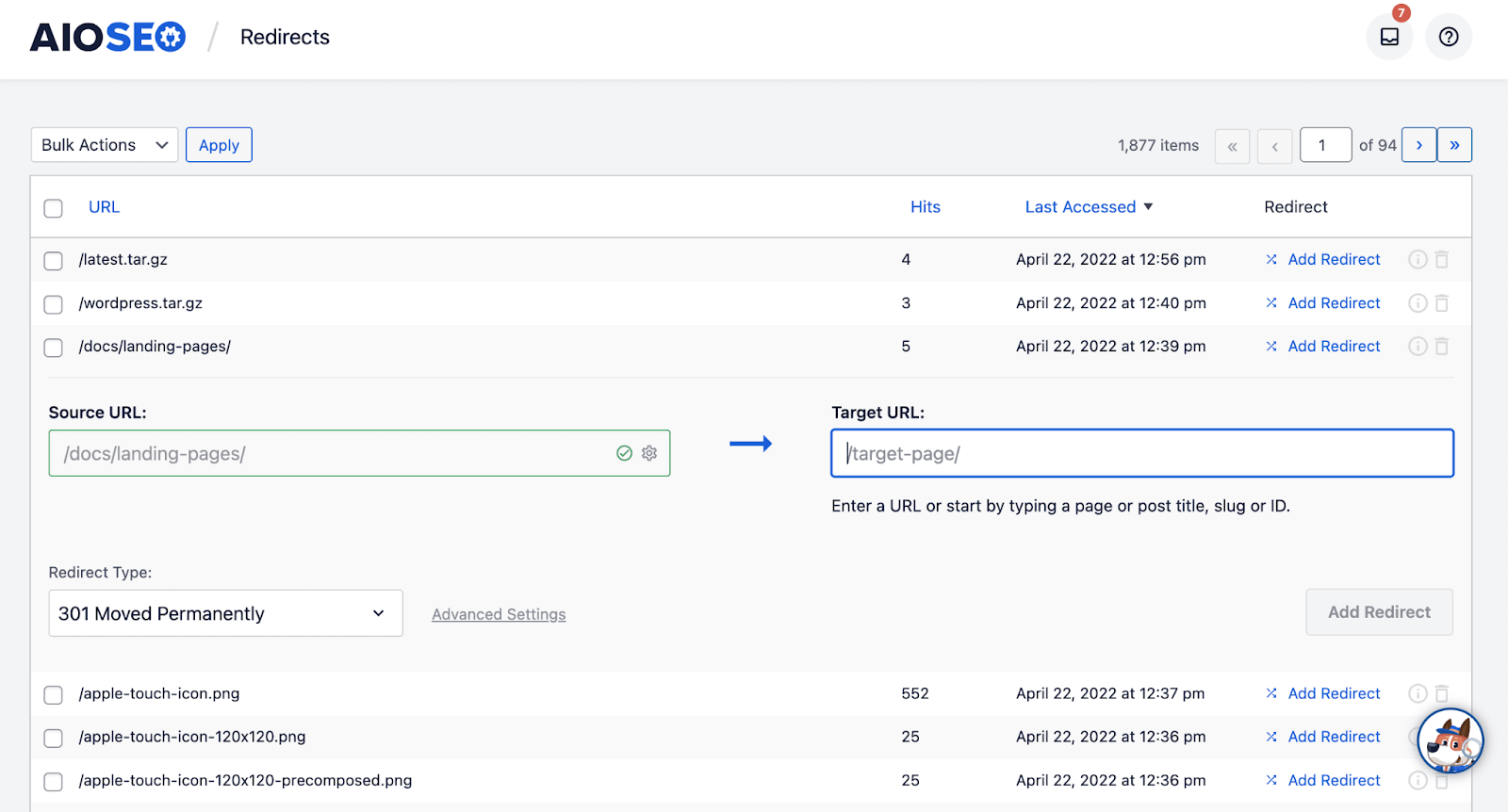Click the help question mark icon

coord(1449,37)
